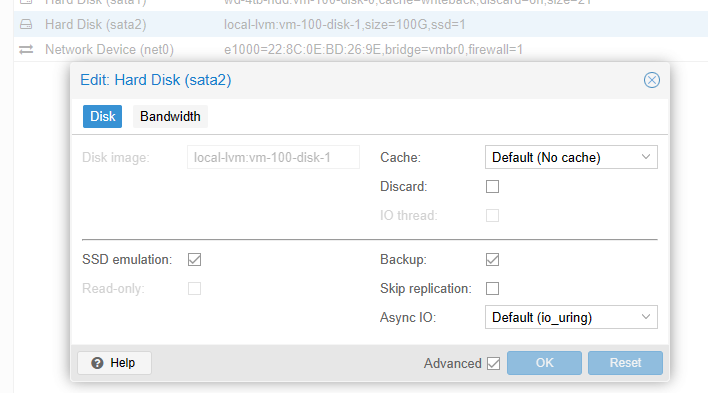Screen dimensions: 708x393
Task: Click the question mark Help icon
Action: [97, 363]
